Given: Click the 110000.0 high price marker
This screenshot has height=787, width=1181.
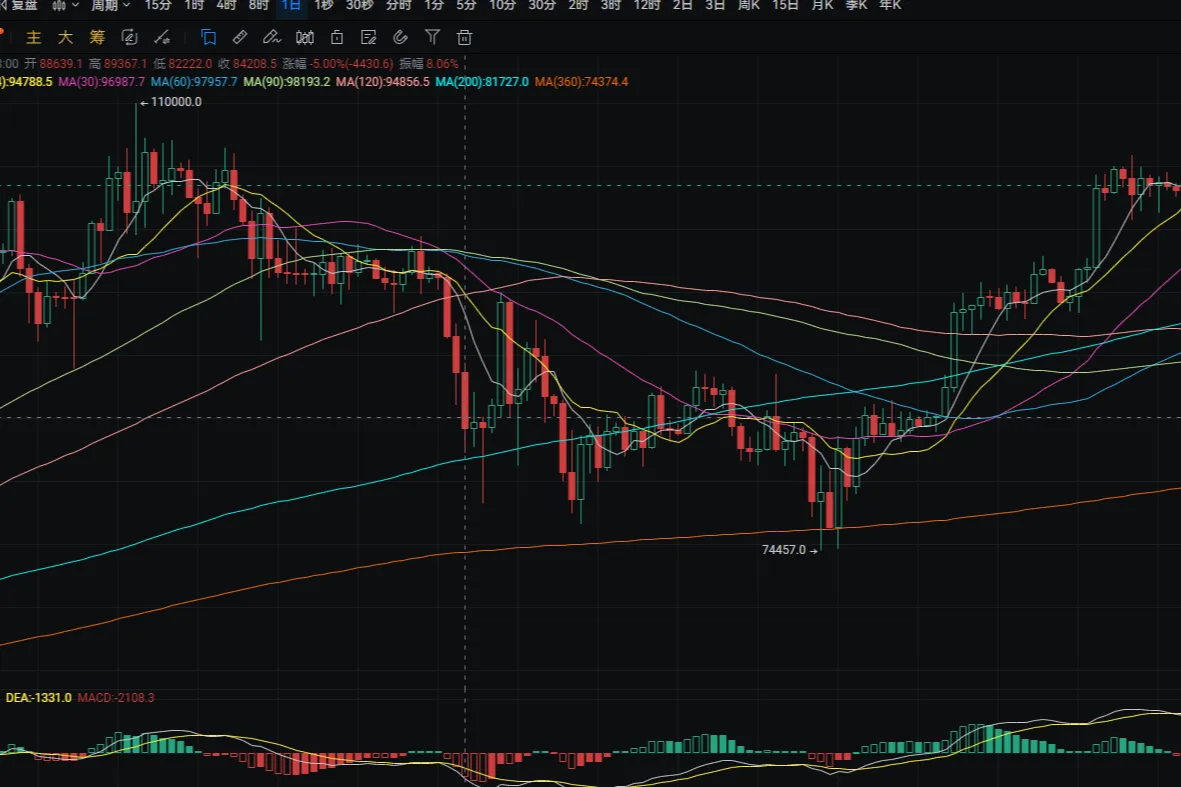Looking at the screenshot, I should (171, 102).
